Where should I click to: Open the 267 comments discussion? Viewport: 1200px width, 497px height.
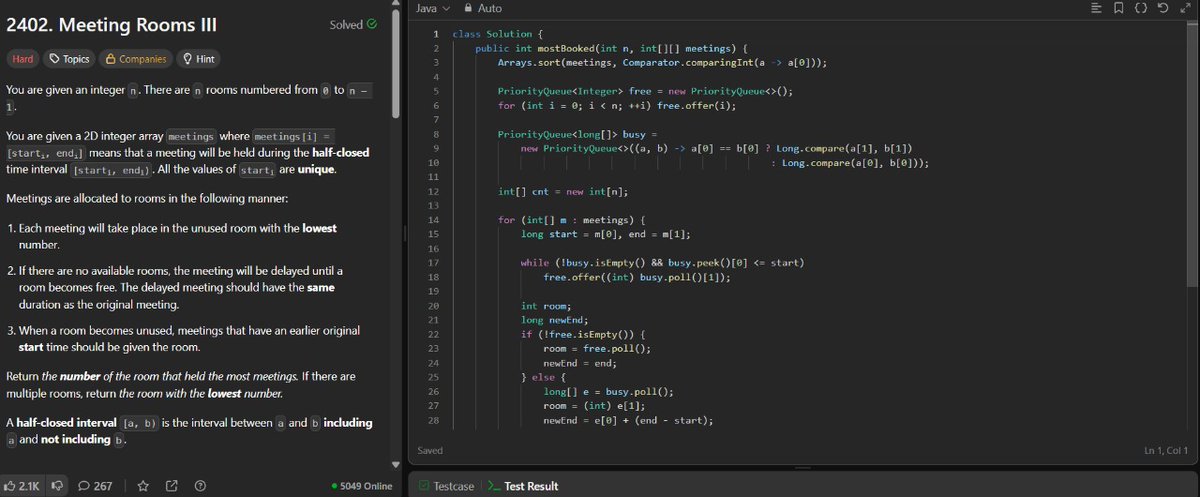point(95,486)
